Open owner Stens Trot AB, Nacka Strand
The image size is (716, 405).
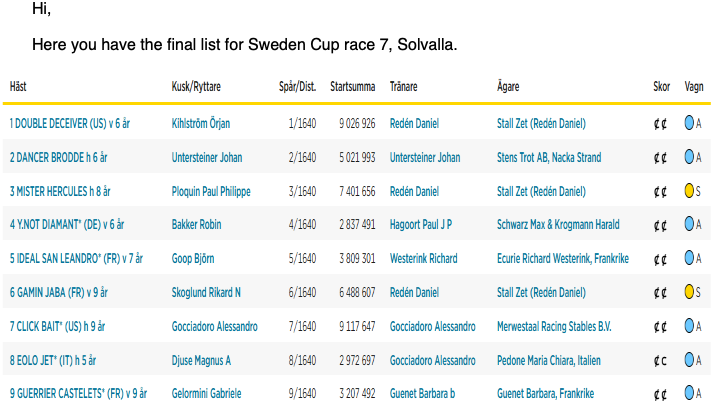point(549,158)
